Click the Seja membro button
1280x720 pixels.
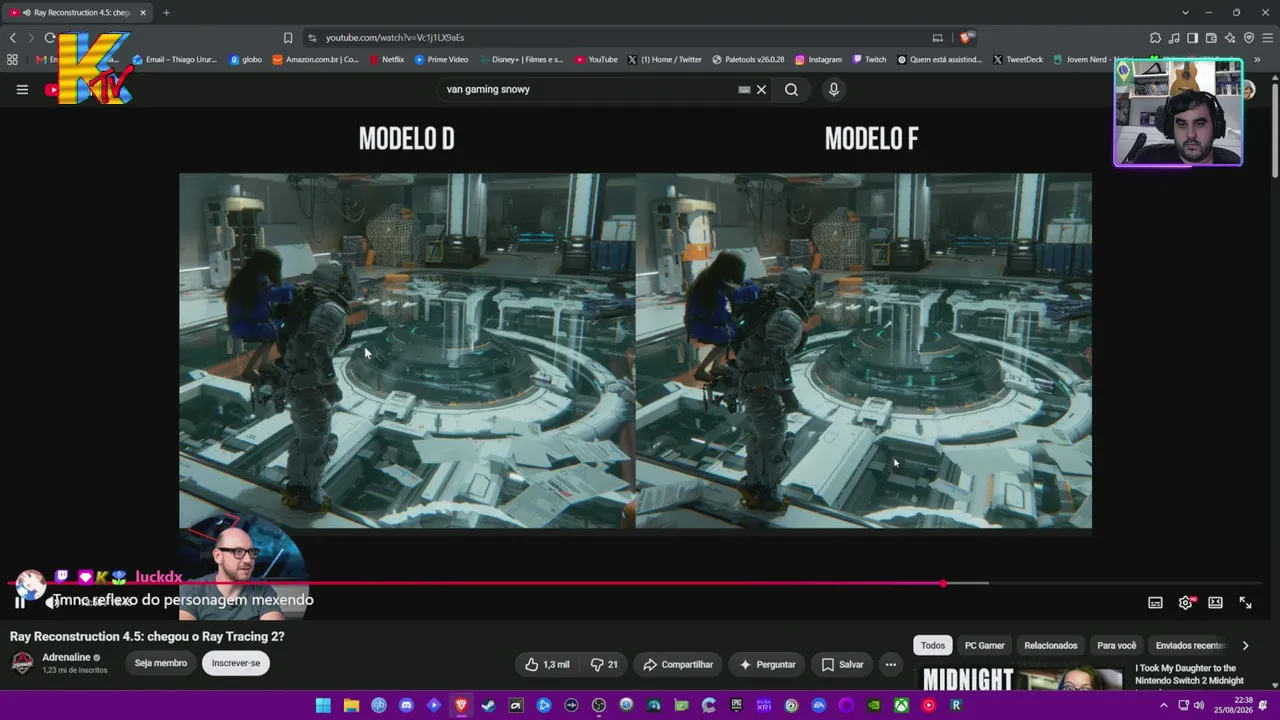(x=161, y=663)
